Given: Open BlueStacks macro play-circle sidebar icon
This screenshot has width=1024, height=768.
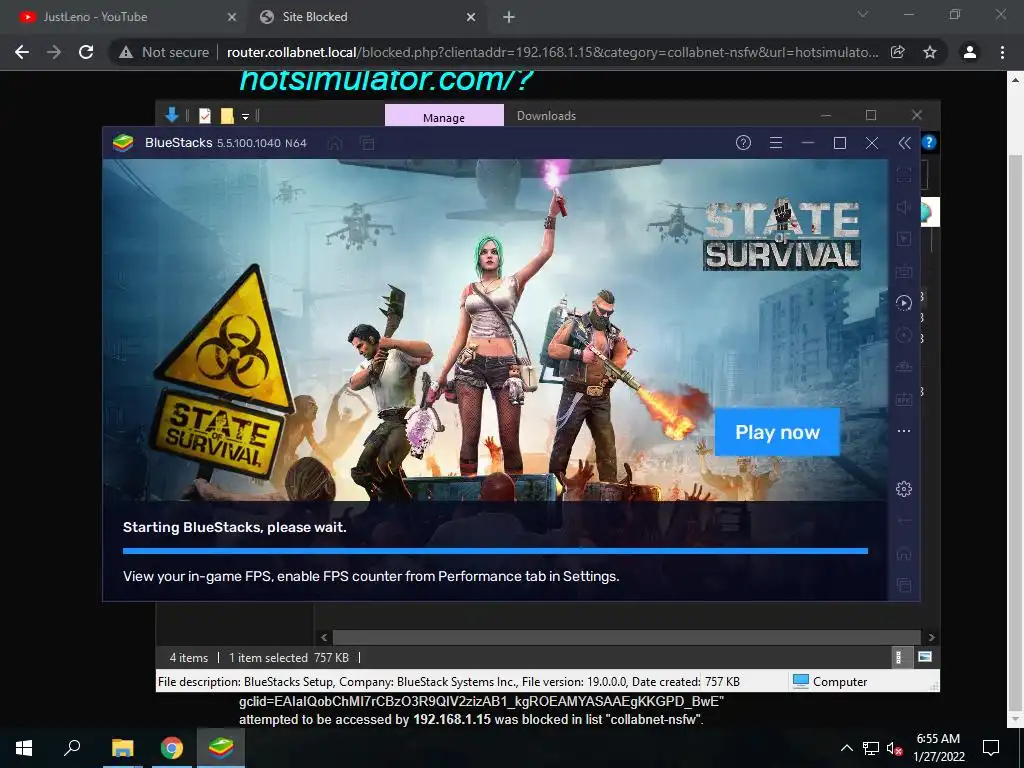Looking at the screenshot, I should (904, 302).
